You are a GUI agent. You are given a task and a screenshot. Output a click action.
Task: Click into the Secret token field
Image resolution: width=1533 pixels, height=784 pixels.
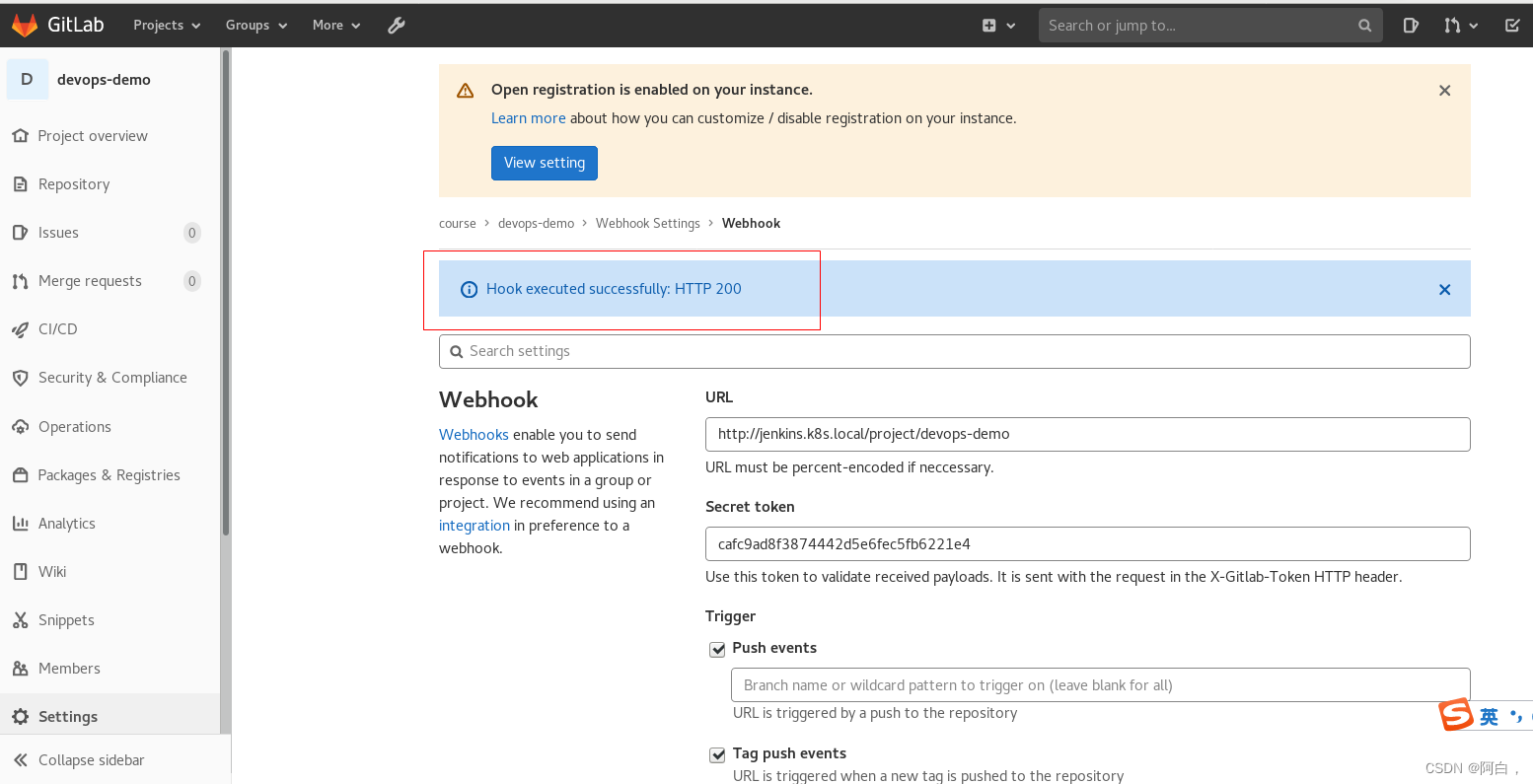tap(1087, 544)
